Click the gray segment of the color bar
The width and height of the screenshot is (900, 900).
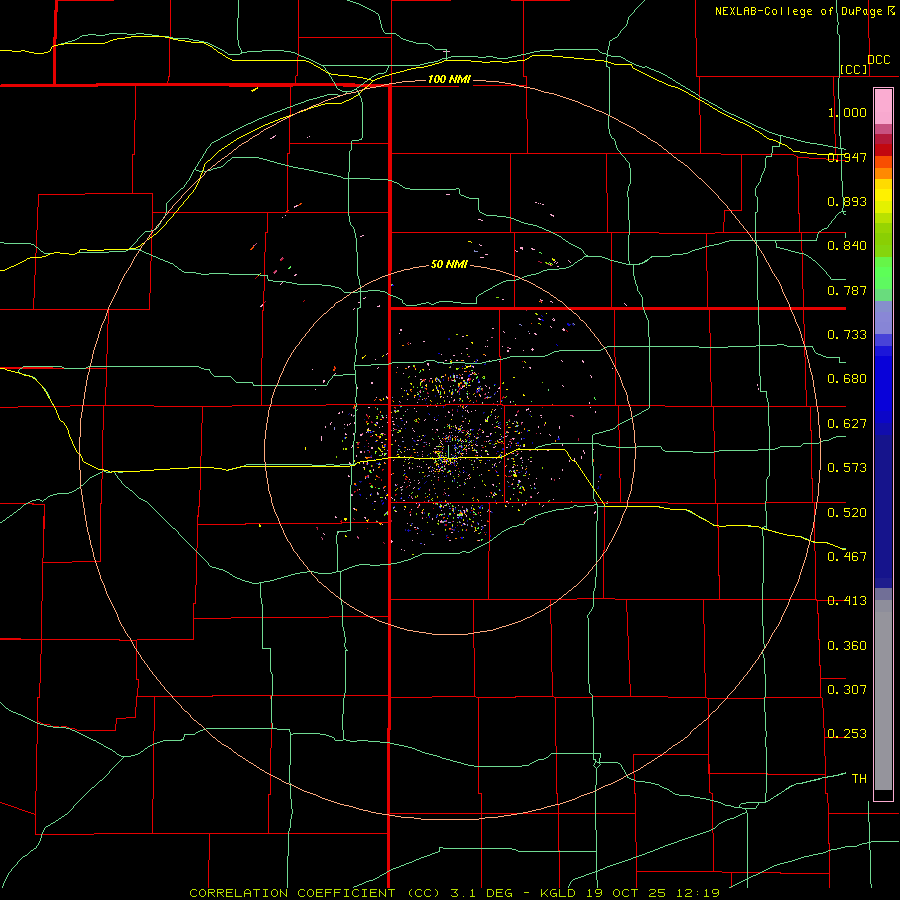coord(883,695)
